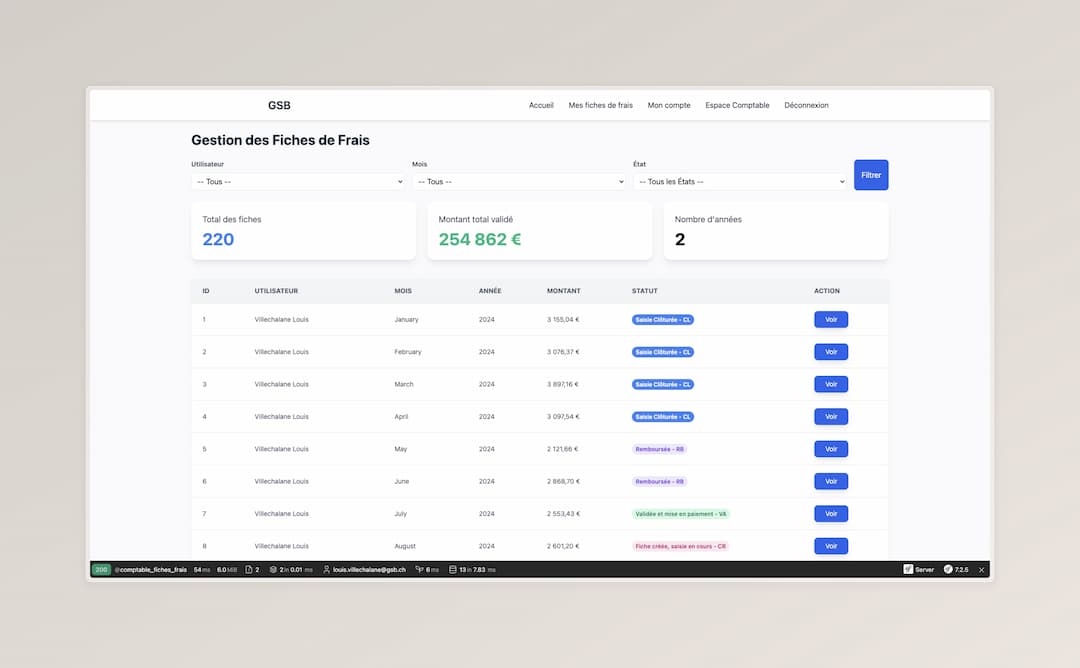Click the GSB logo text
1080x668 pixels.
[279, 105]
